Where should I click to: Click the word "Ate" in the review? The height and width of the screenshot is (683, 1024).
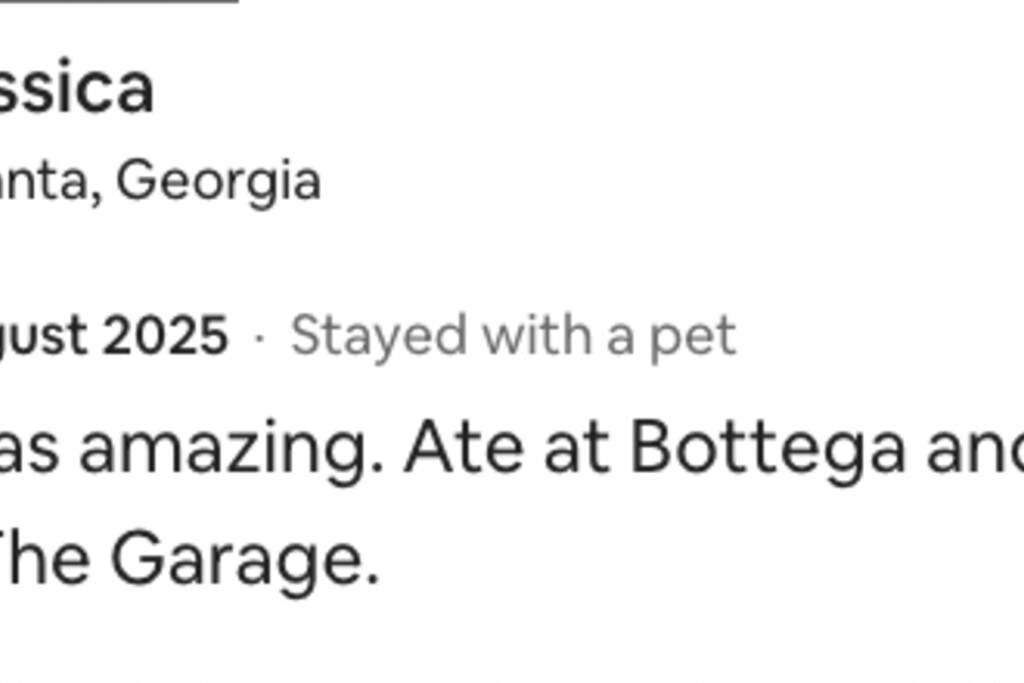coord(463,449)
